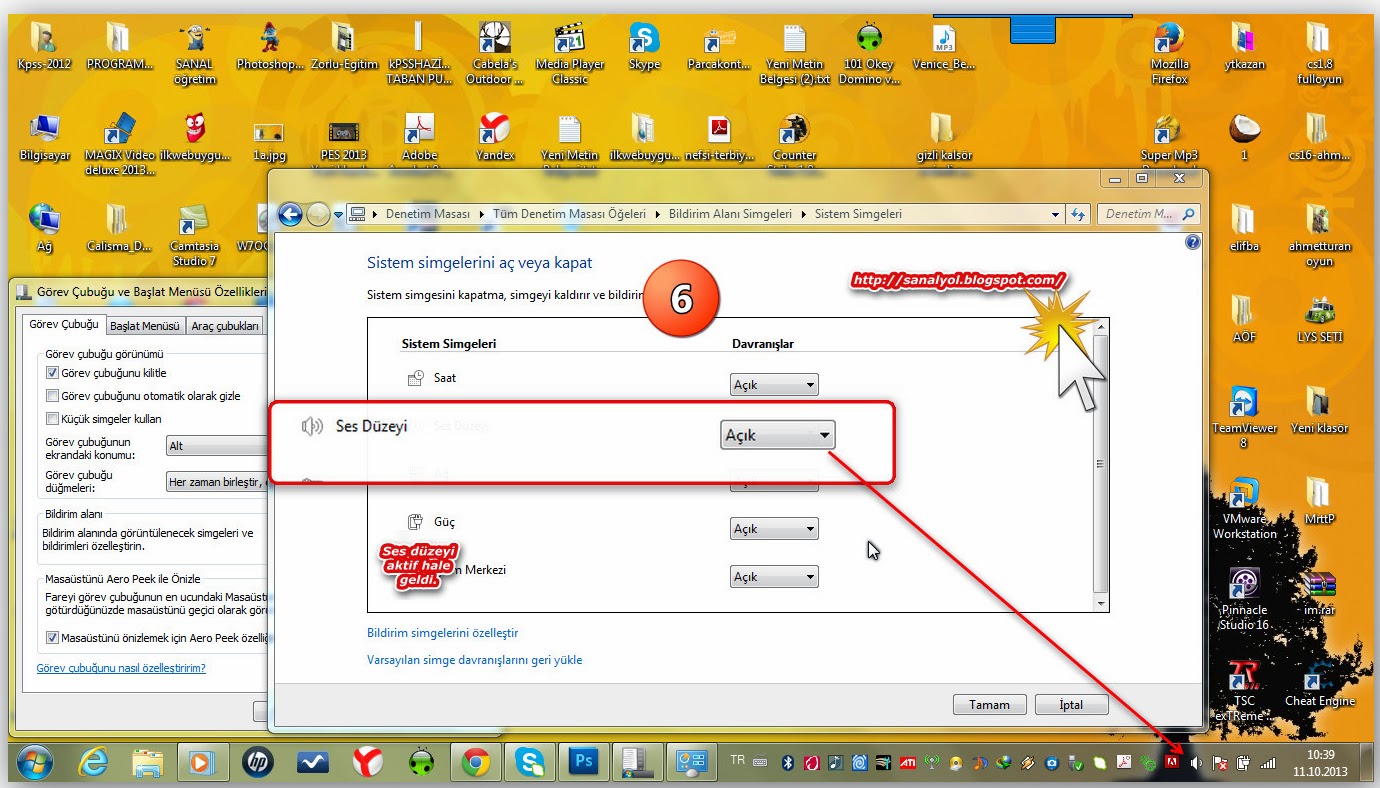1380x788 pixels.
Task: Switch to Photoshop in the taskbar
Action: point(583,763)
